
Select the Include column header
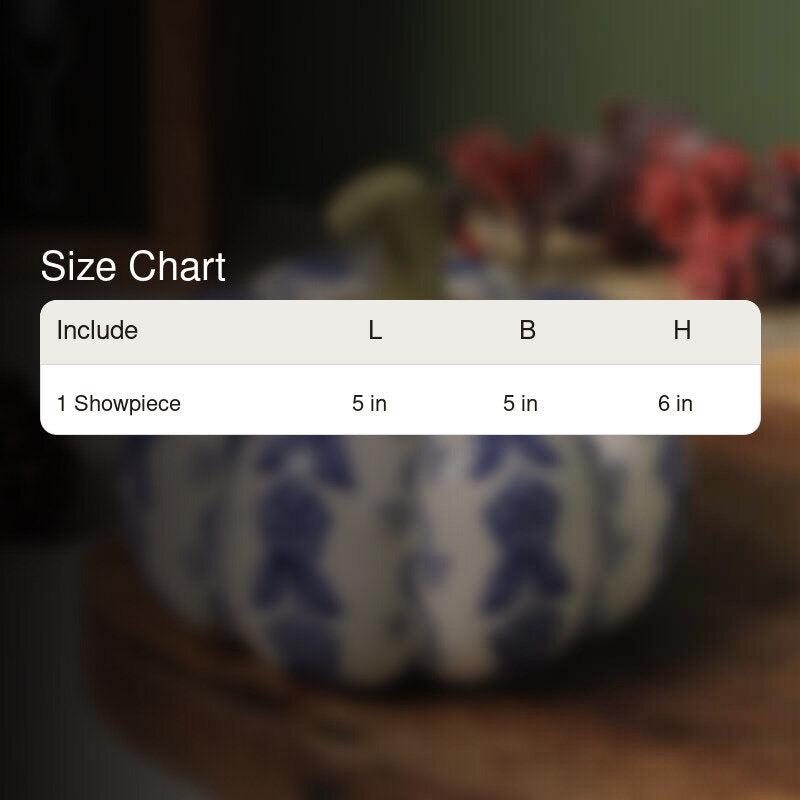[97, 330]
